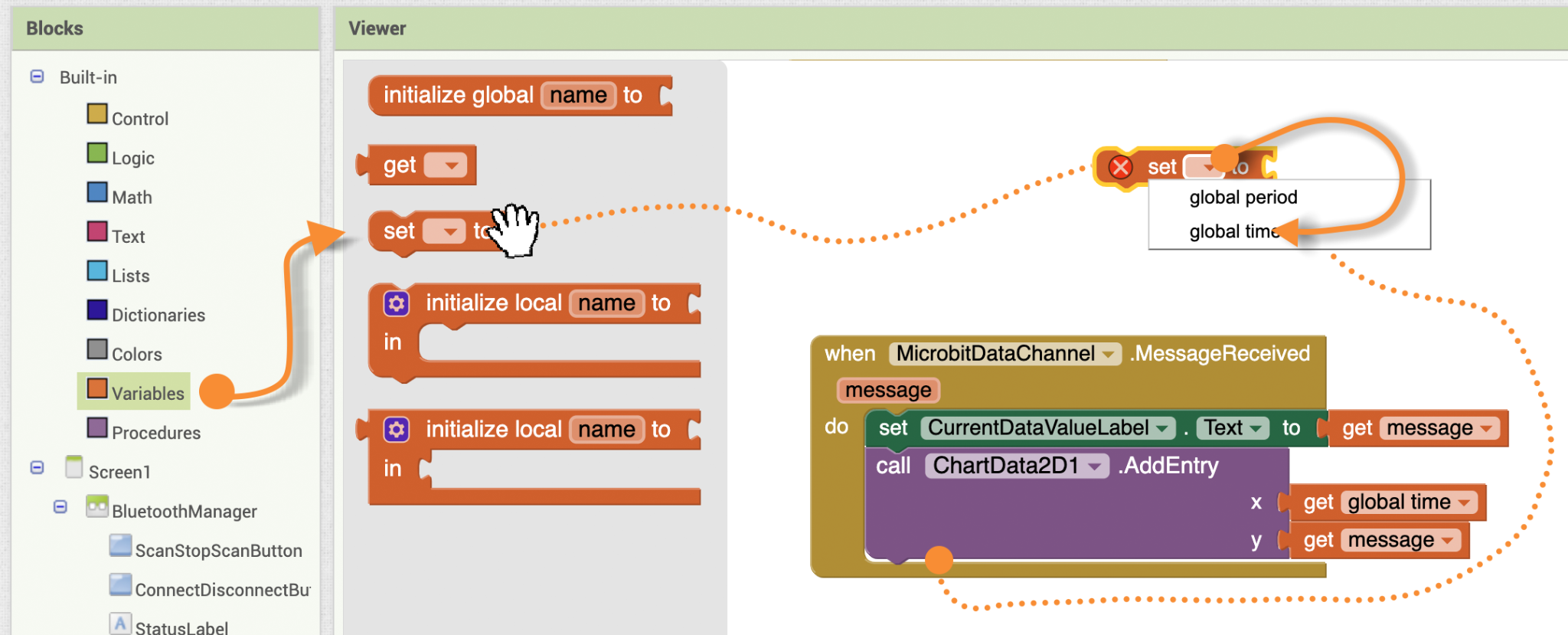The image size is (1568, 635).
Task: Select the ConnectDisconnectBu button icon
Action: click(x=120, y=584)
